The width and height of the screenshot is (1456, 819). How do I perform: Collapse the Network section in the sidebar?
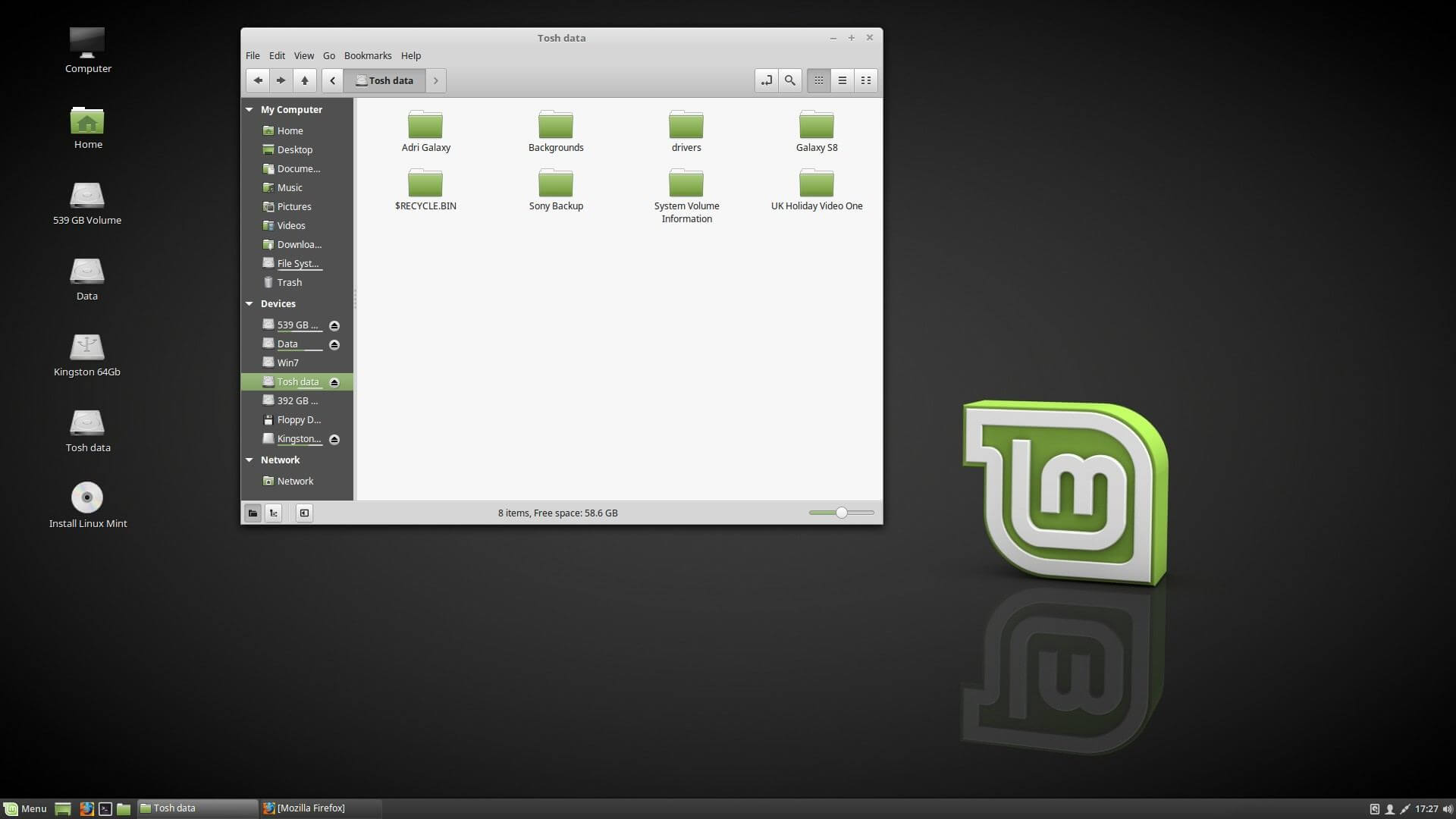[x=249, y=460]
